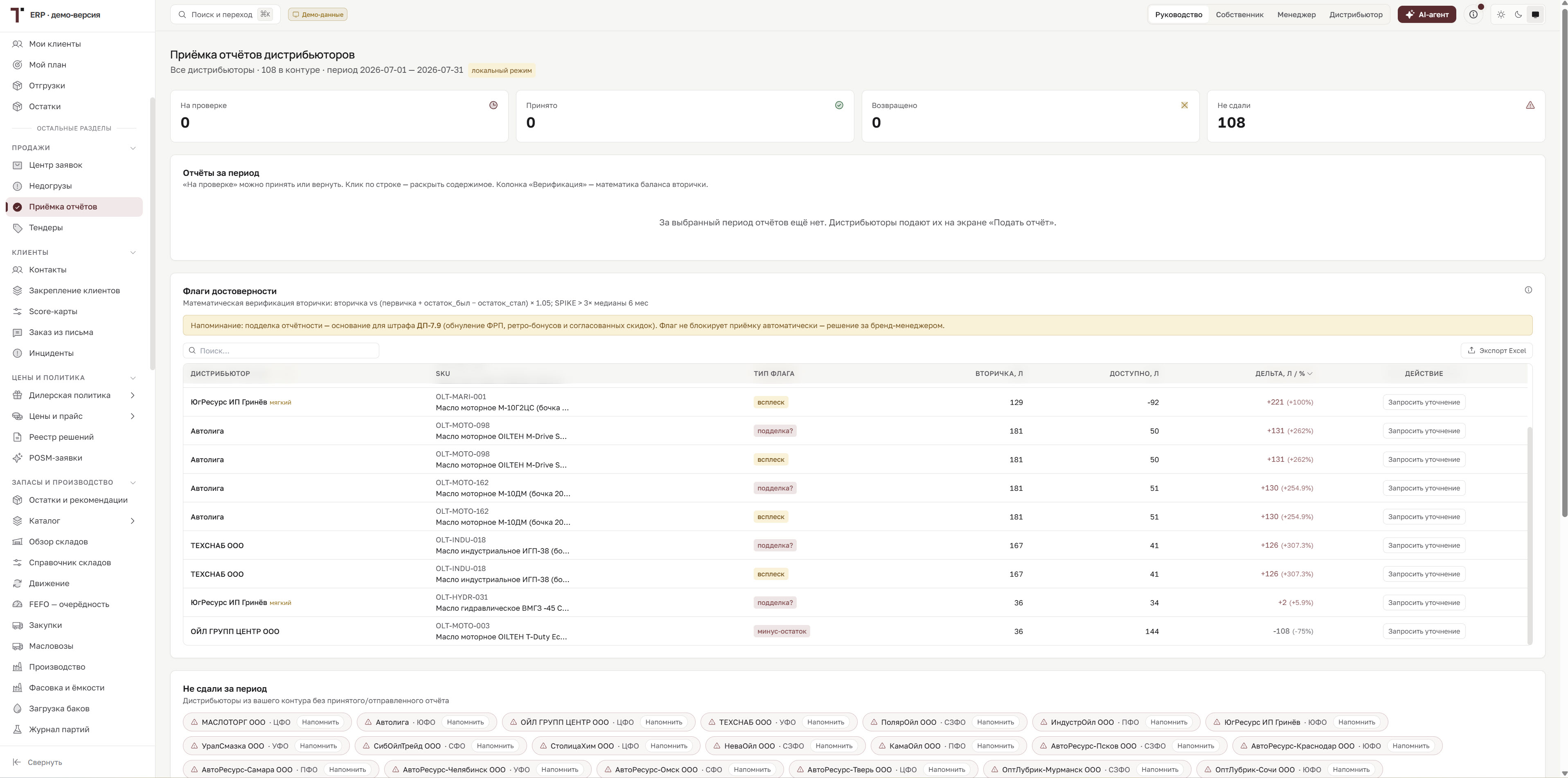Click Экспорт Excel button
Image resolution: width=1568 pixels, height=778 pixels.
[1496, 351]
